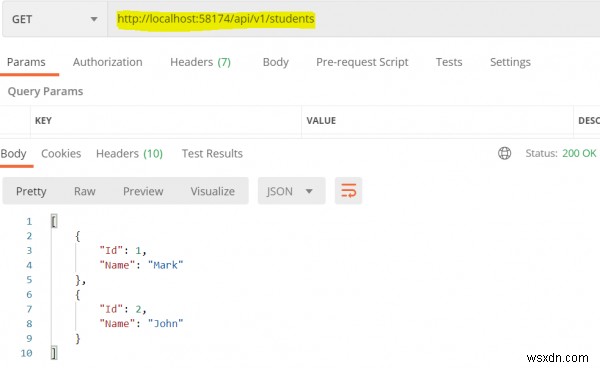Click the VALUE column header
Image resolution: width=600 pixels, height=368 pixels.
coord(321,121)
